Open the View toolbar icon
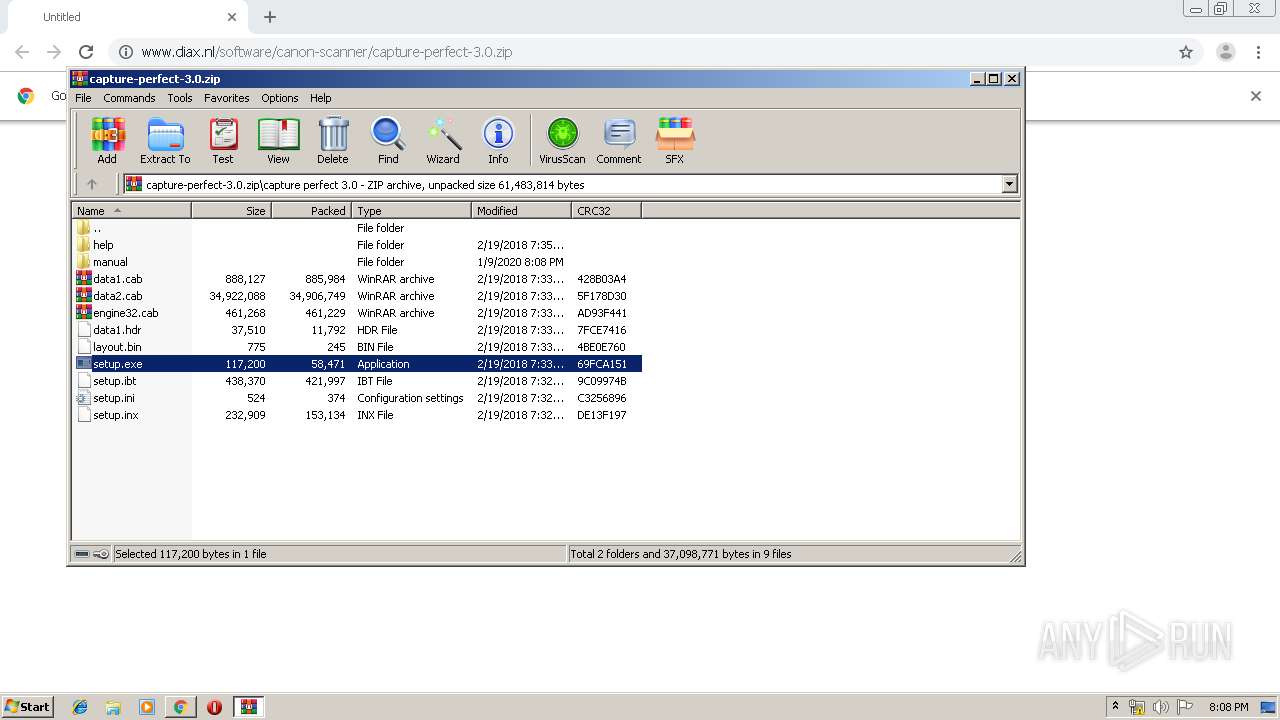 [x=278, y=140]
